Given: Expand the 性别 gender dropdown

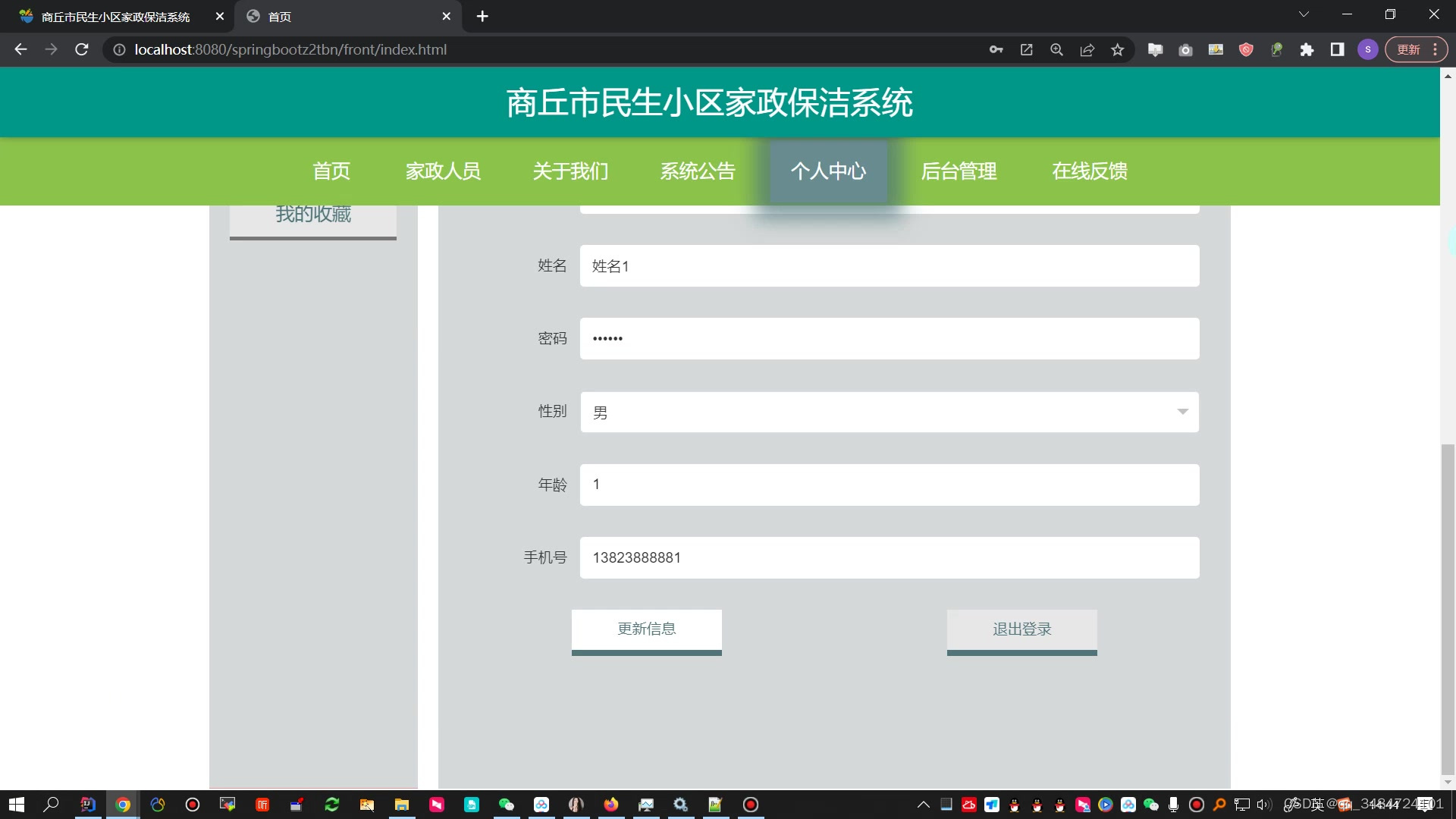Looking at the screenshot, I should click(889, 412).
